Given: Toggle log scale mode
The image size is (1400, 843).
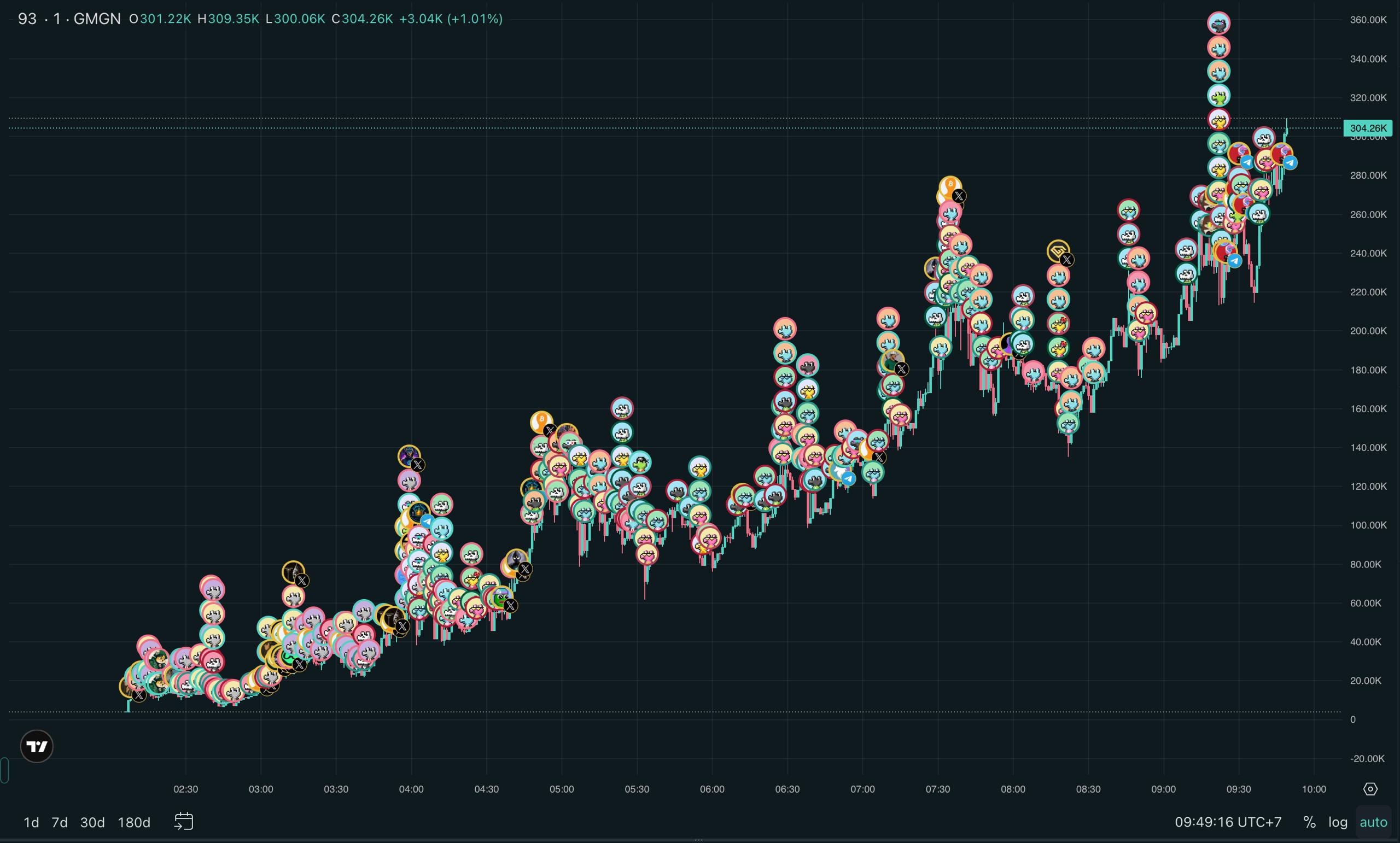Looking at the screenshot, I should (1338, 822).
